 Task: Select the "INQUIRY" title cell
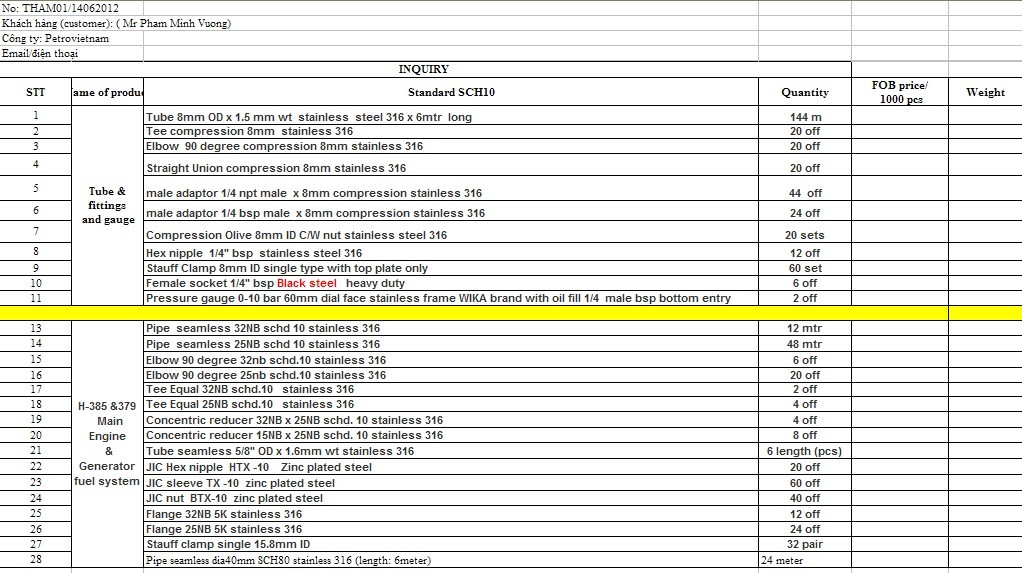click(423, 69)
